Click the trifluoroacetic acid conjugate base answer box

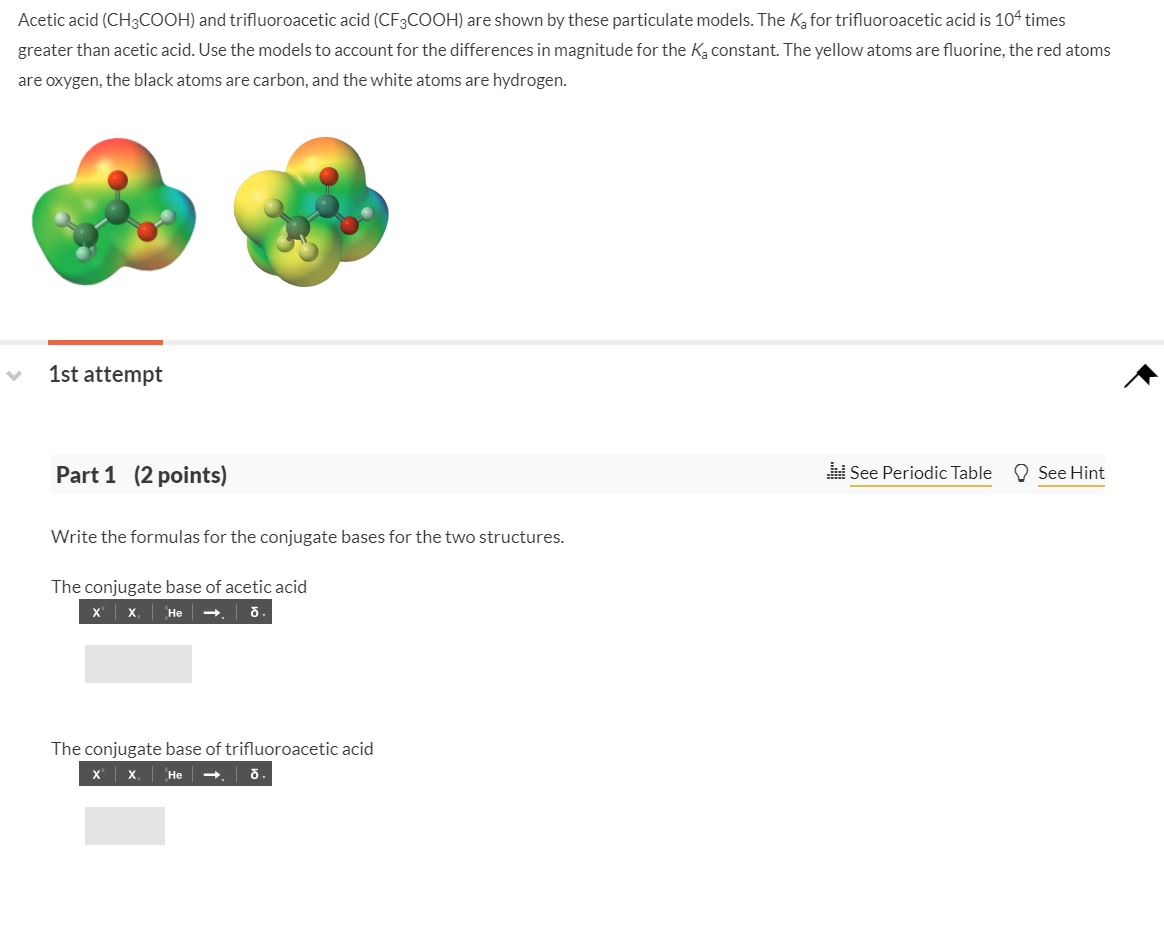[124, 825]
